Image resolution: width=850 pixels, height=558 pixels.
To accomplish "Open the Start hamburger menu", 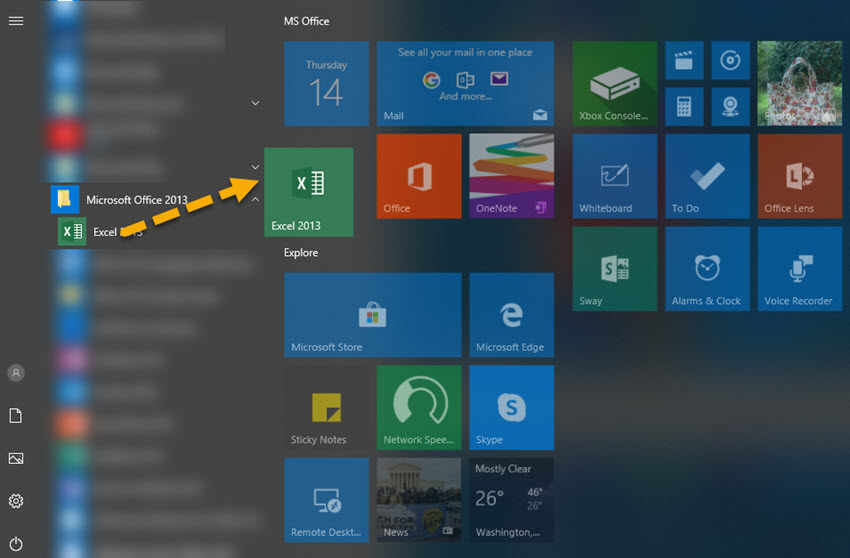I will [x=16, y=21].
